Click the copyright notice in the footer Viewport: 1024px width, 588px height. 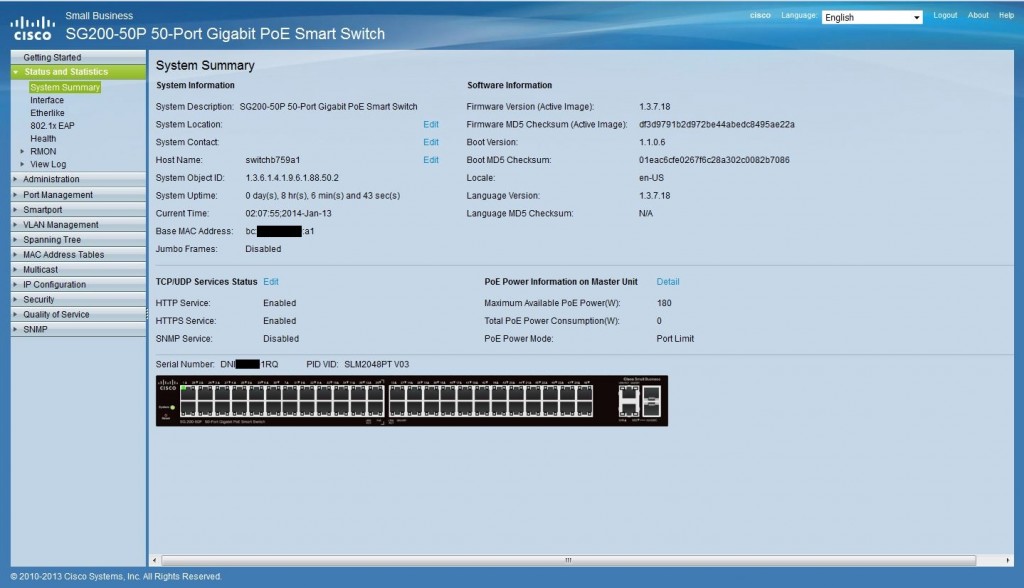coord(116,576)
